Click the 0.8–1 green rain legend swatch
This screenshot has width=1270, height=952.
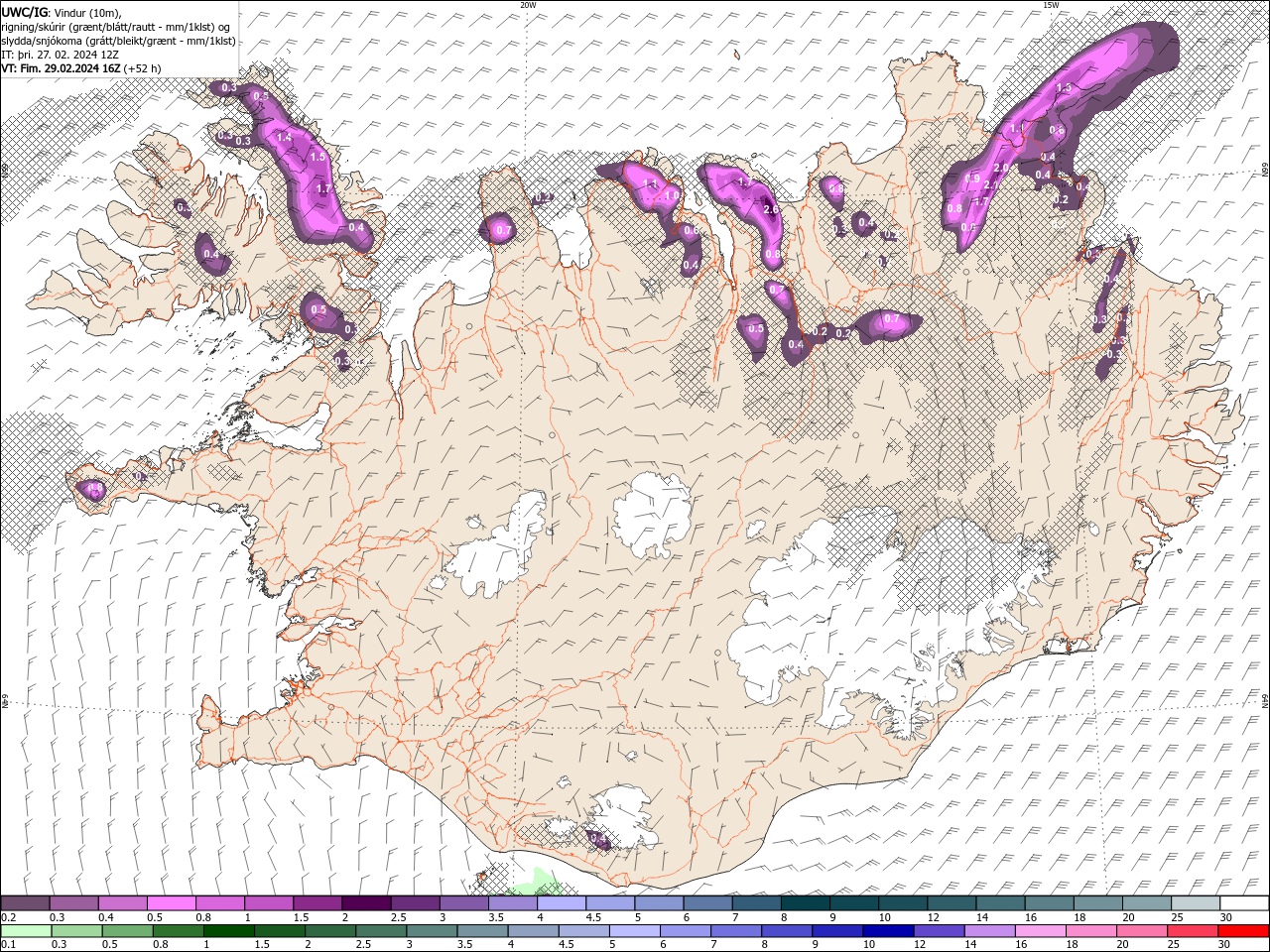(177, 931)
